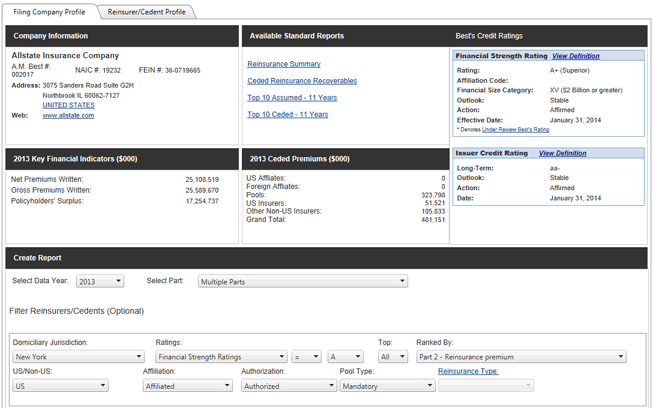Open the Reinsurance Summary report
Viewport: 653px width, 408px height.
[x=284, y=64]
